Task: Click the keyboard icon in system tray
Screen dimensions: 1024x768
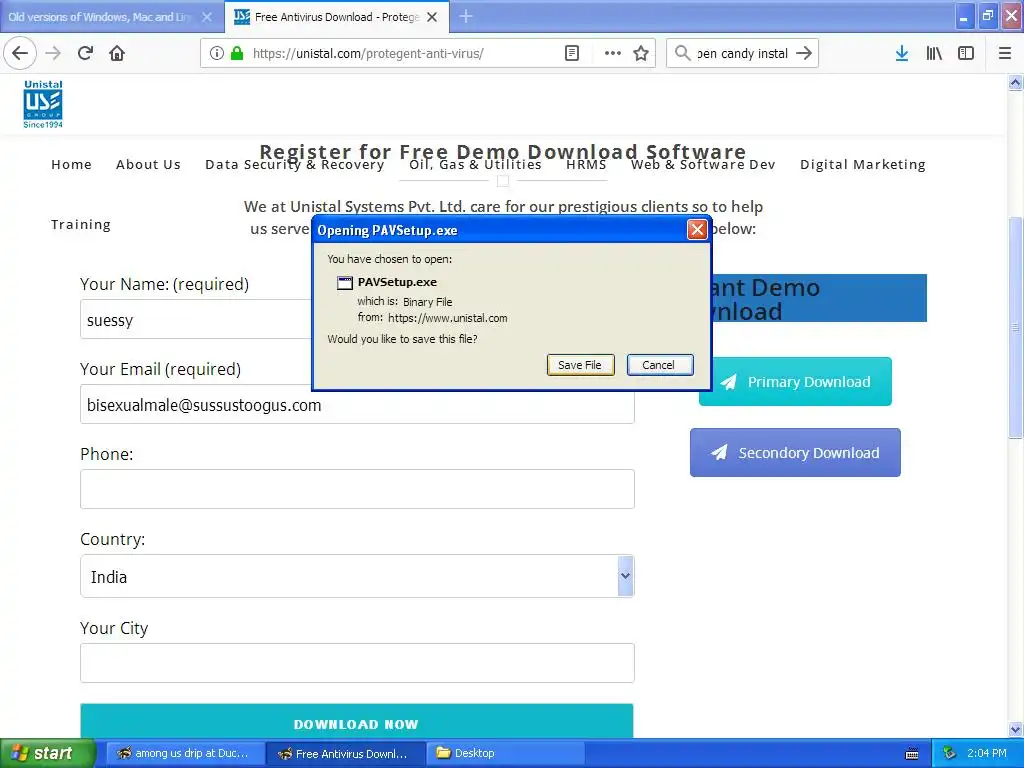Action: (x=912, y=754)
